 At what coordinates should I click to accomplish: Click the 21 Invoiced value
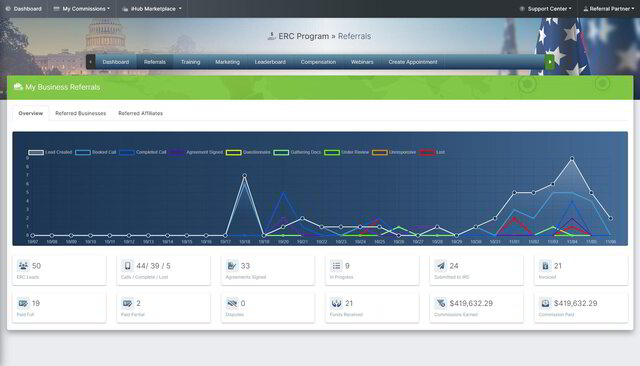point(558,266)
